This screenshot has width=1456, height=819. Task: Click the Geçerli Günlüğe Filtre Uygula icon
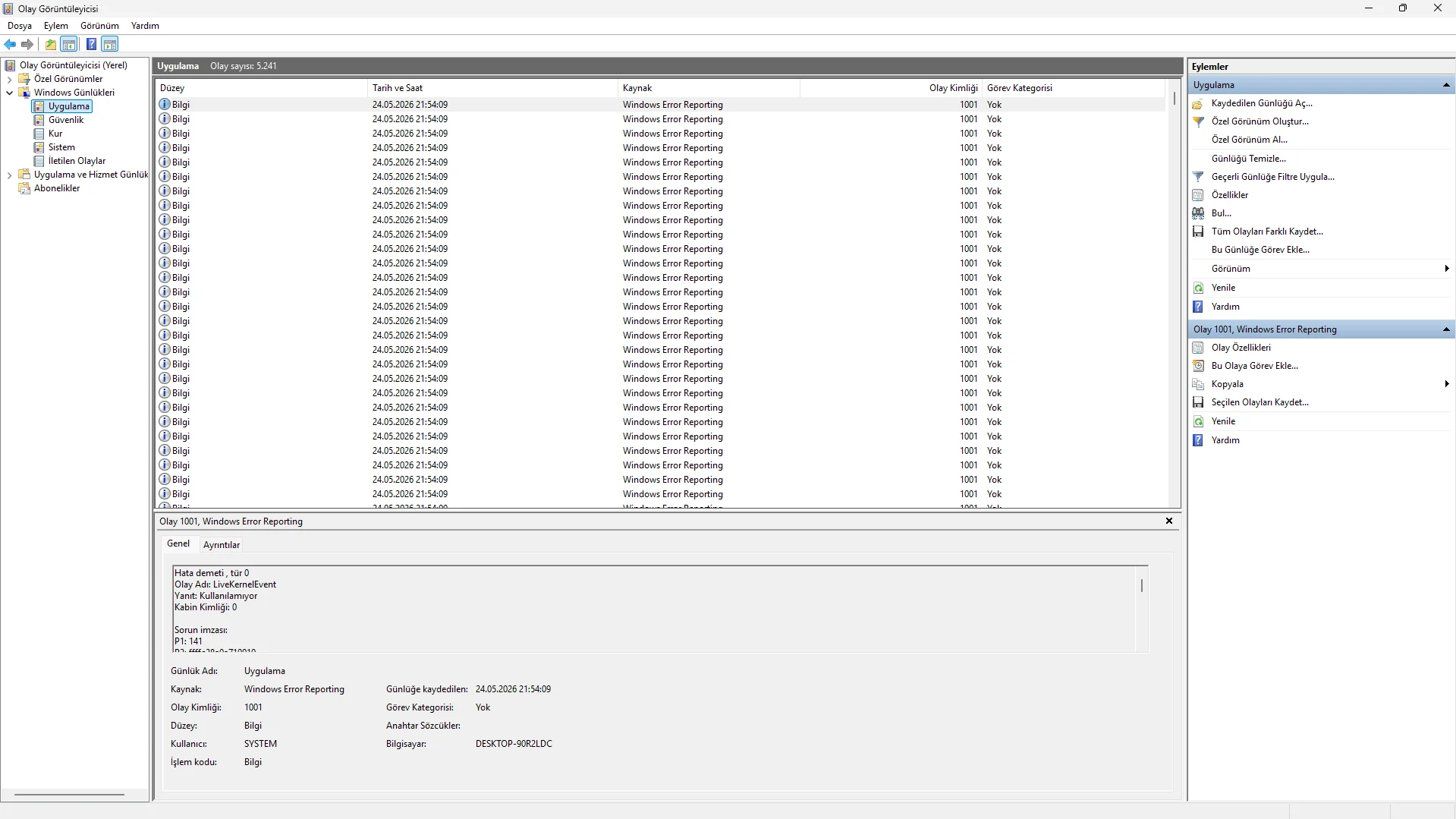coord(1198,177)
